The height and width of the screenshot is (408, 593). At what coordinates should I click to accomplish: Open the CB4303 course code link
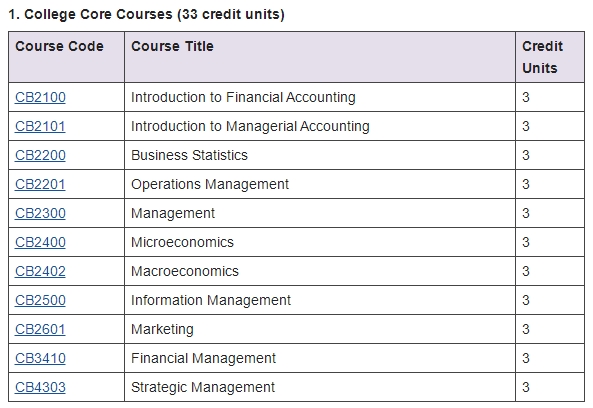tap(40, 387)
